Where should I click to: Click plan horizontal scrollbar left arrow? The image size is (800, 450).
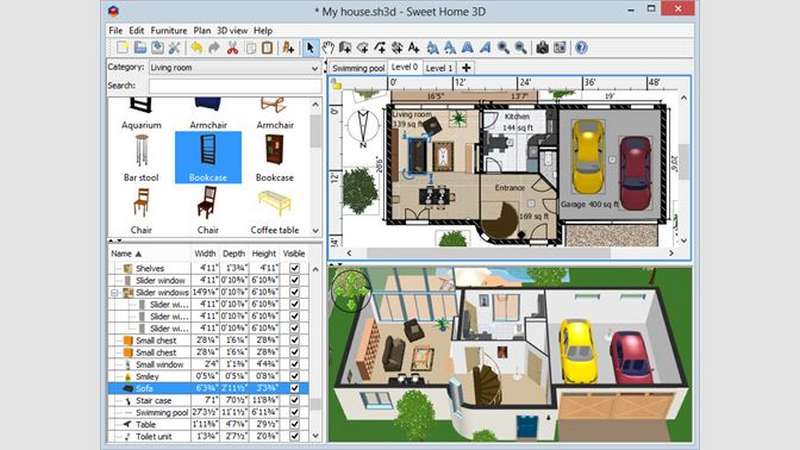[x=349, y=253]
